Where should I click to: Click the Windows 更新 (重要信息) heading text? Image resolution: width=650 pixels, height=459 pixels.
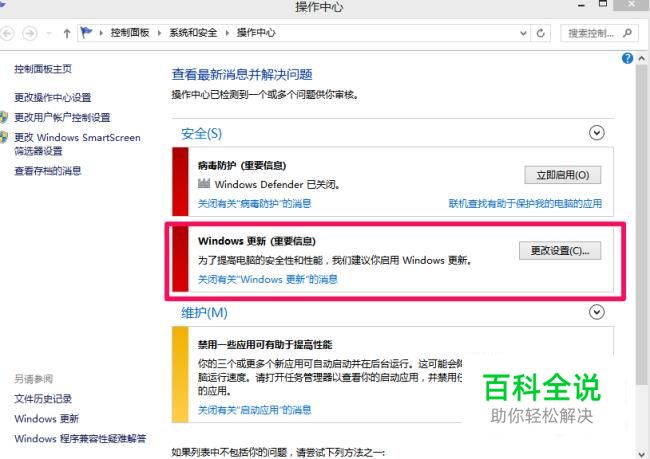(x=257, y=241)
